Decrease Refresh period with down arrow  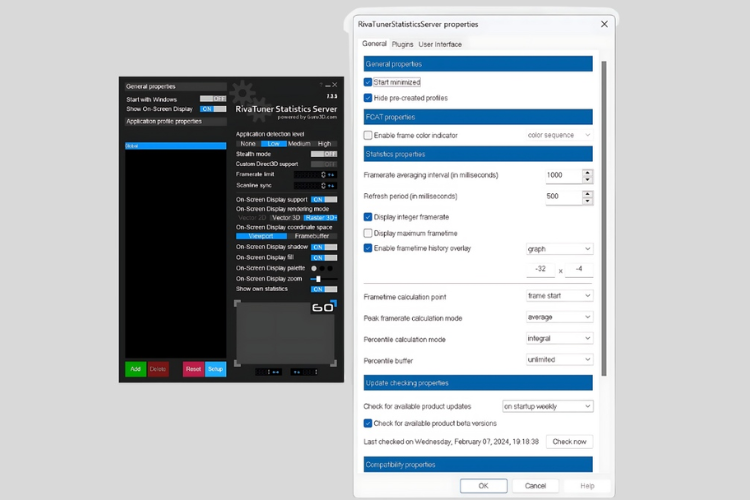pyautogui.click(x=587, y=201)
